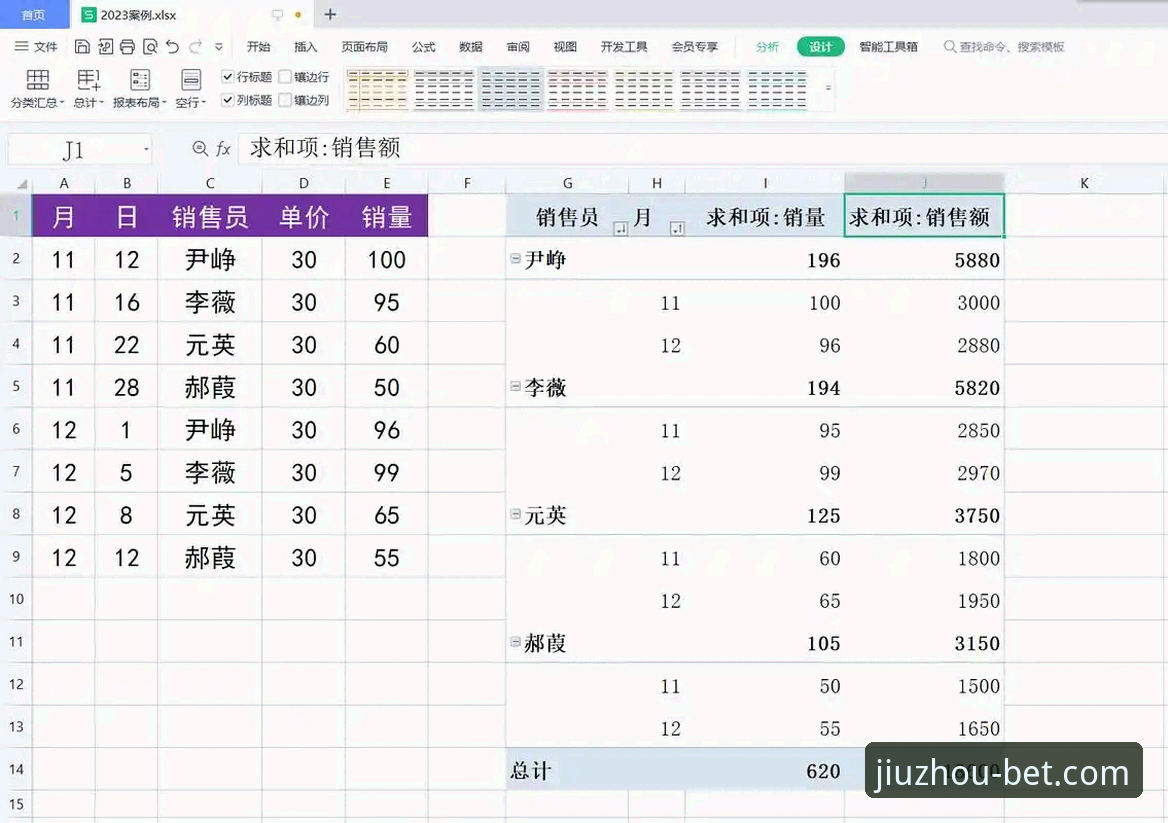Select the green 设计 tab
This screenshot has width=1168, height=823.
pos(820,47)
